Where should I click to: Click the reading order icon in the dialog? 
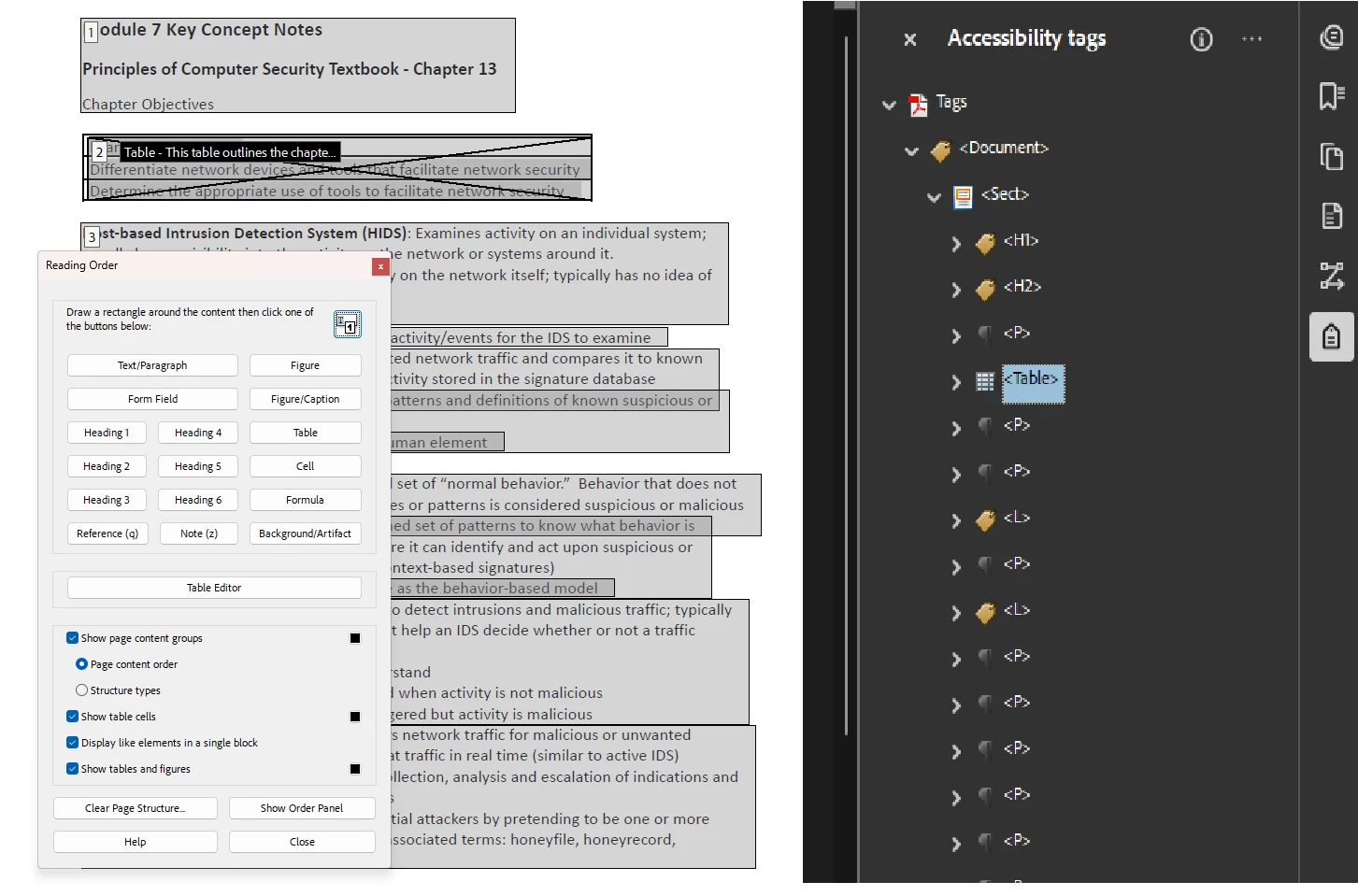coord(347,324)
